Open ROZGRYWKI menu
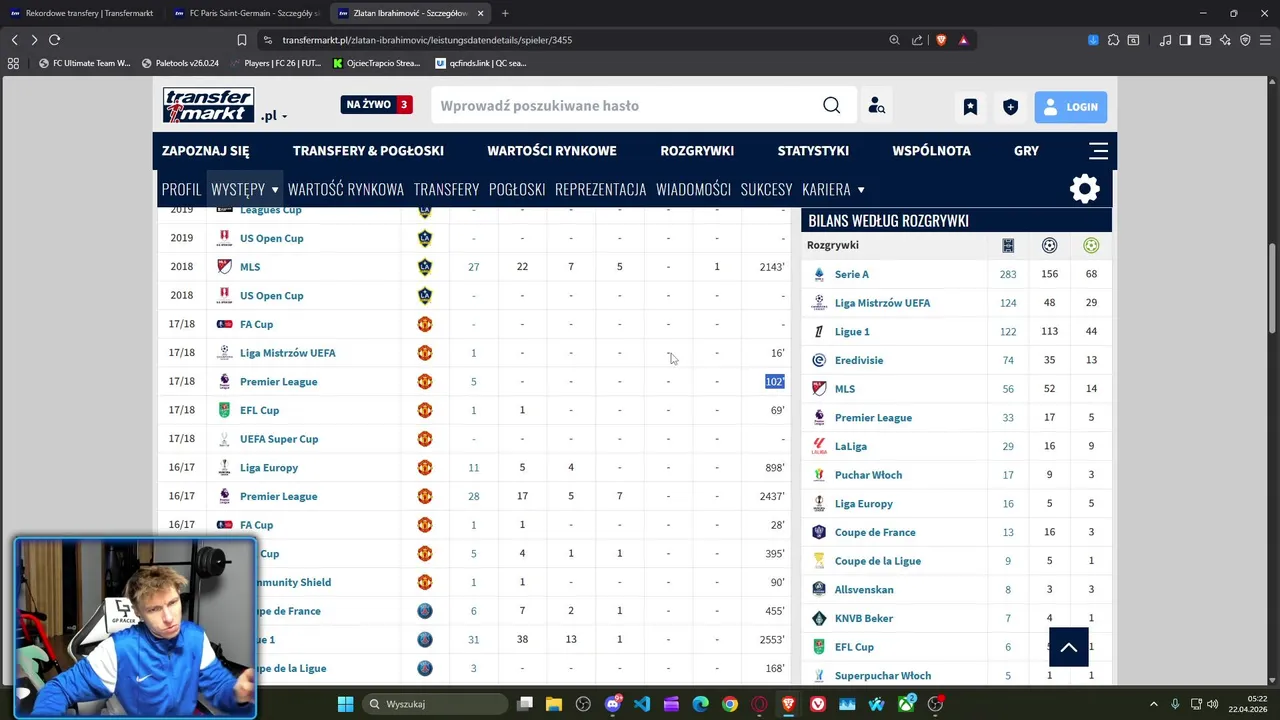Viewport: 1280px width, 720px height. (697, 151)
